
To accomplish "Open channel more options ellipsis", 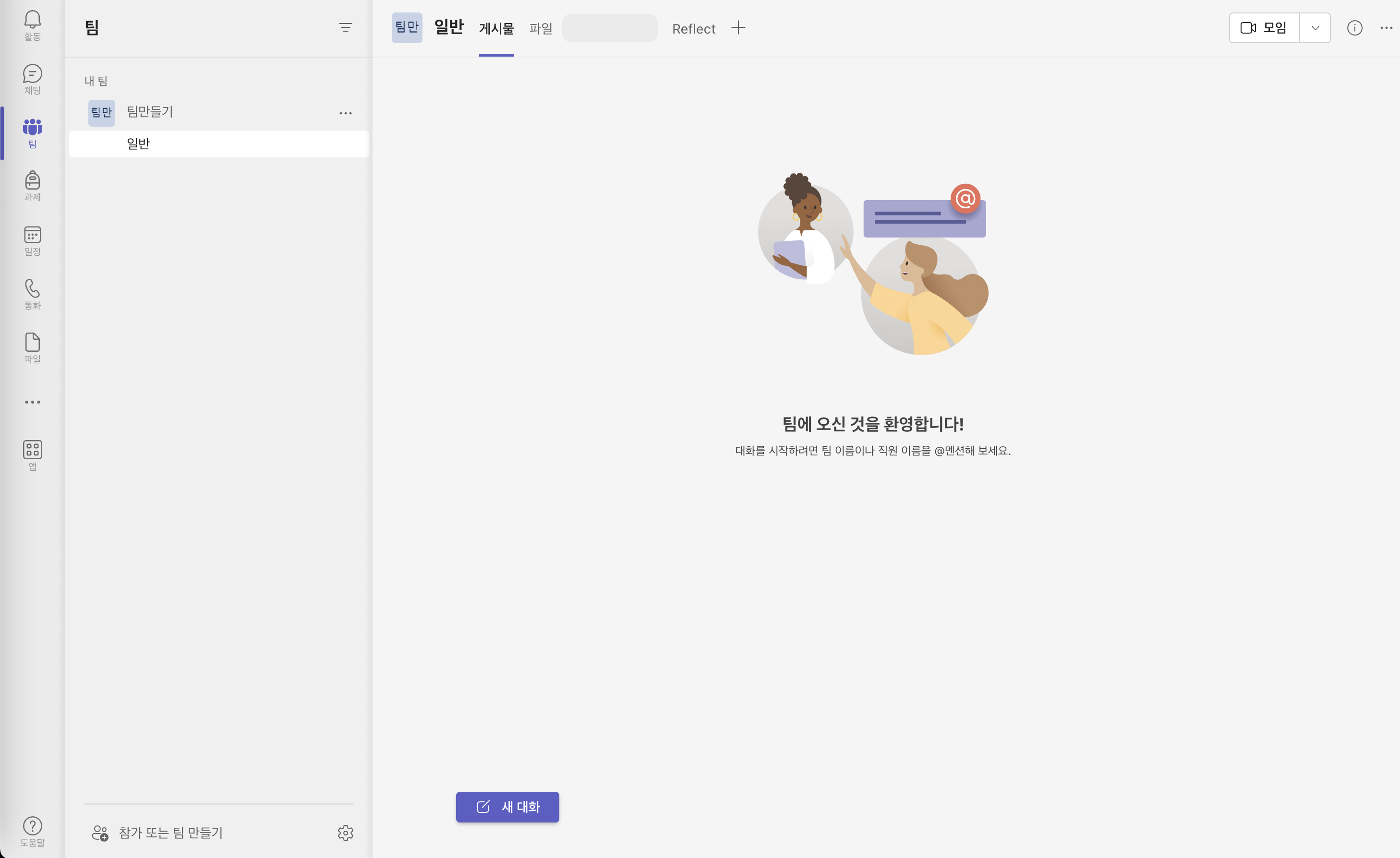I will tap(1387, 28).
